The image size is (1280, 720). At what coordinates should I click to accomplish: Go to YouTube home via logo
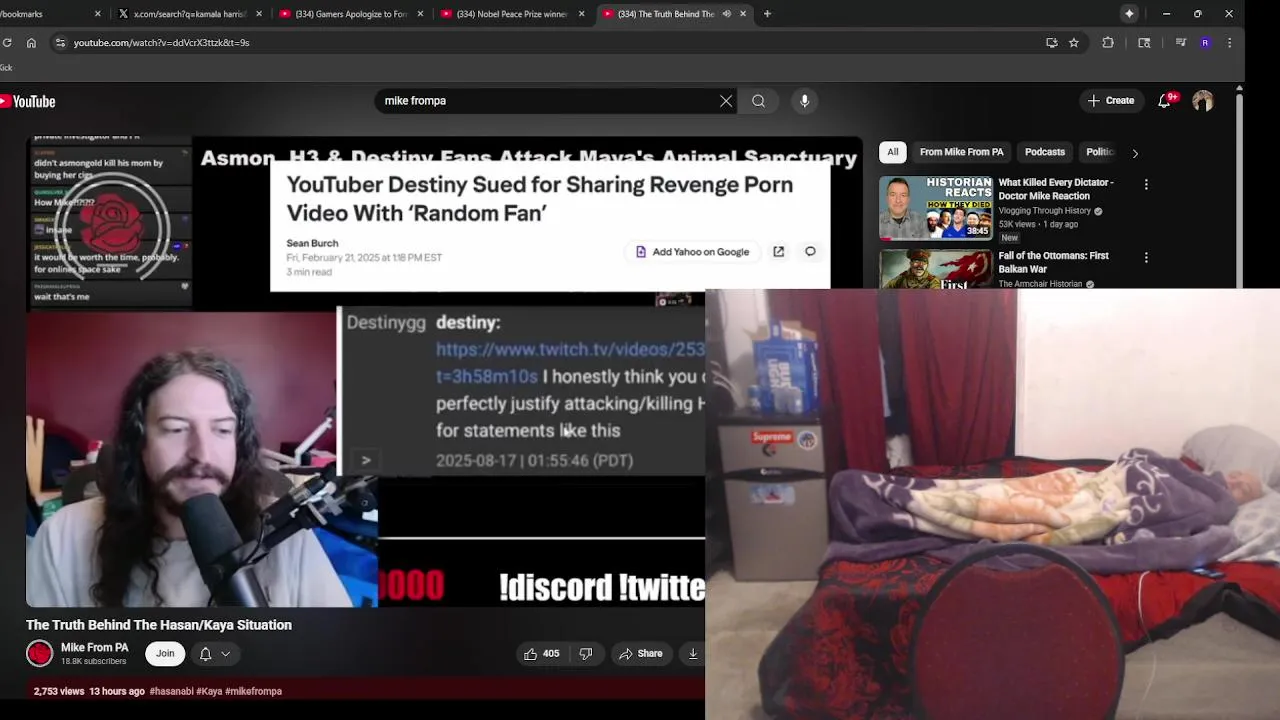pyautogui.click(x=28, y=101)
